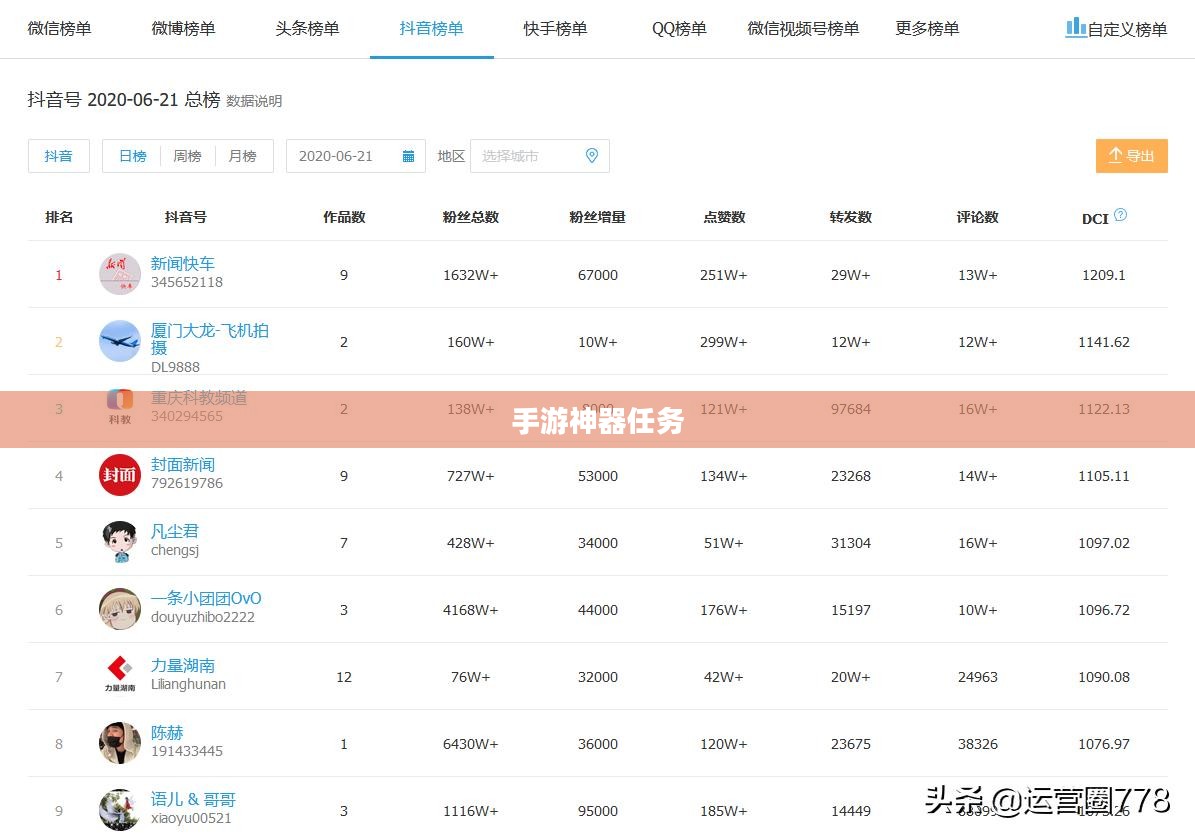Click the location pin icon
This screenshot has width=1195, height=840.
tap(592, 155)
